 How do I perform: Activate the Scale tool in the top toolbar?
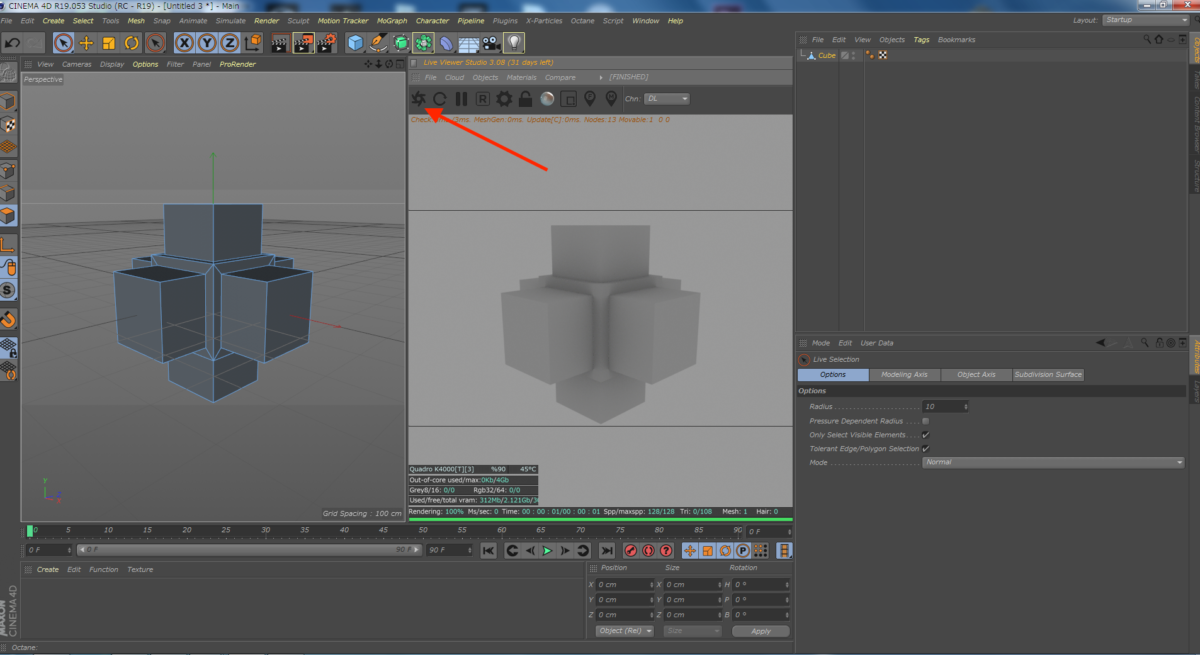(109, 42)
